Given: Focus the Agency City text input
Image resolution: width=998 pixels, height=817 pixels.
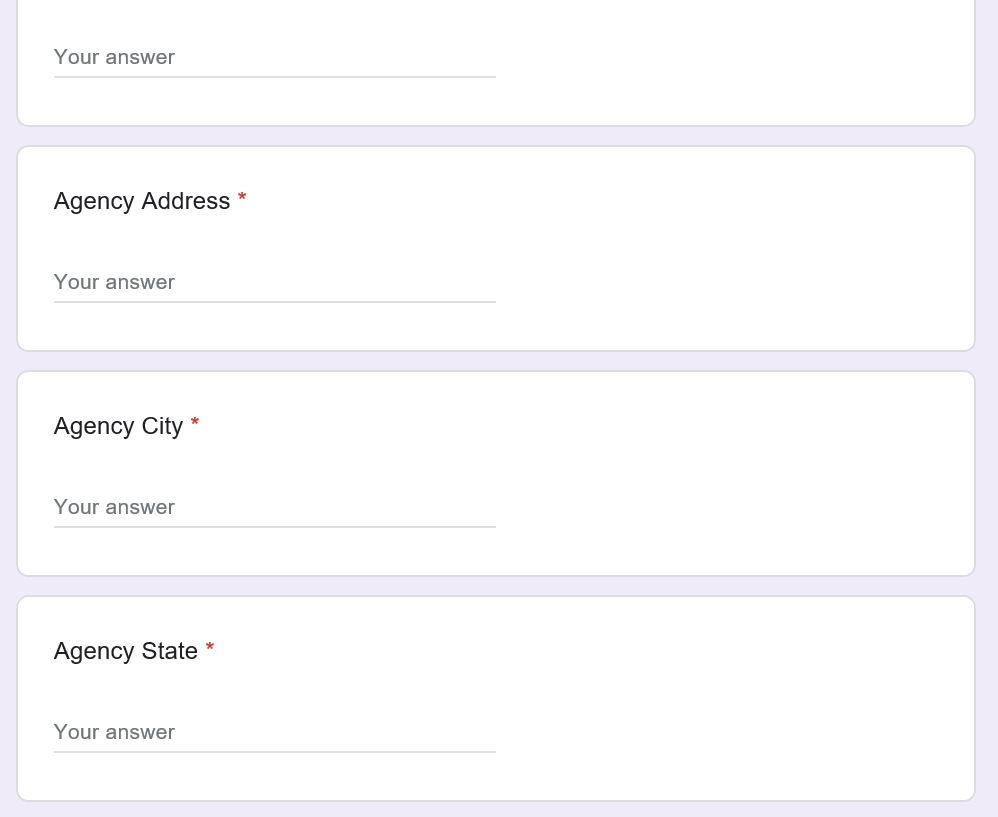Looking at the screenshot, I should pos(274,507).
